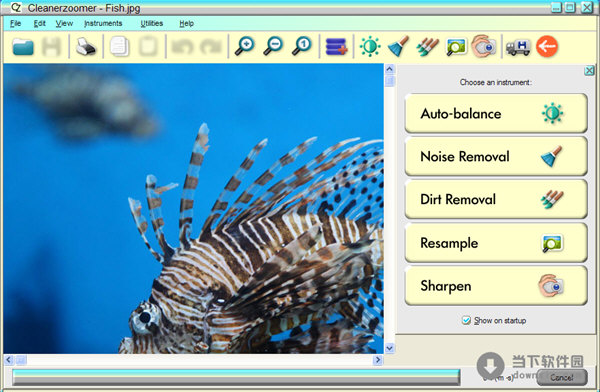Zoom out with the minus magnifier
600x392 pixels.
coord(273,46)
